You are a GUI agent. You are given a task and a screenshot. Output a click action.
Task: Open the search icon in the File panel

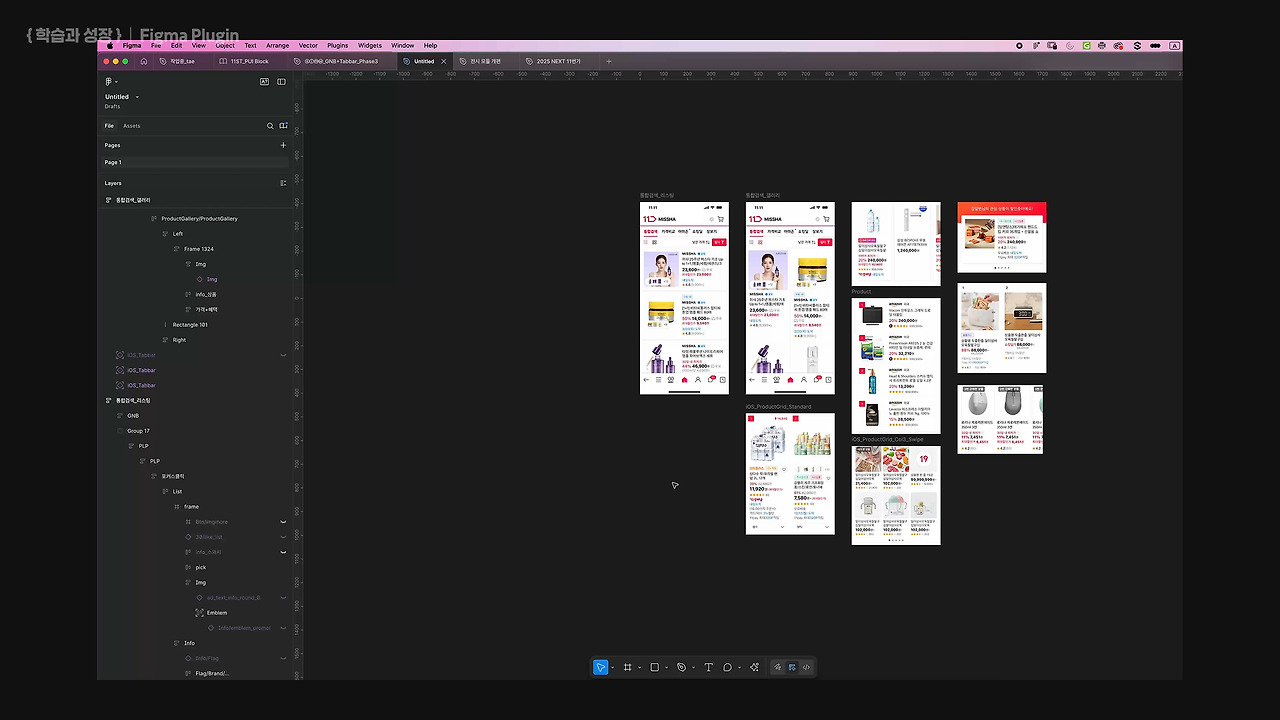tap(270, 126)
